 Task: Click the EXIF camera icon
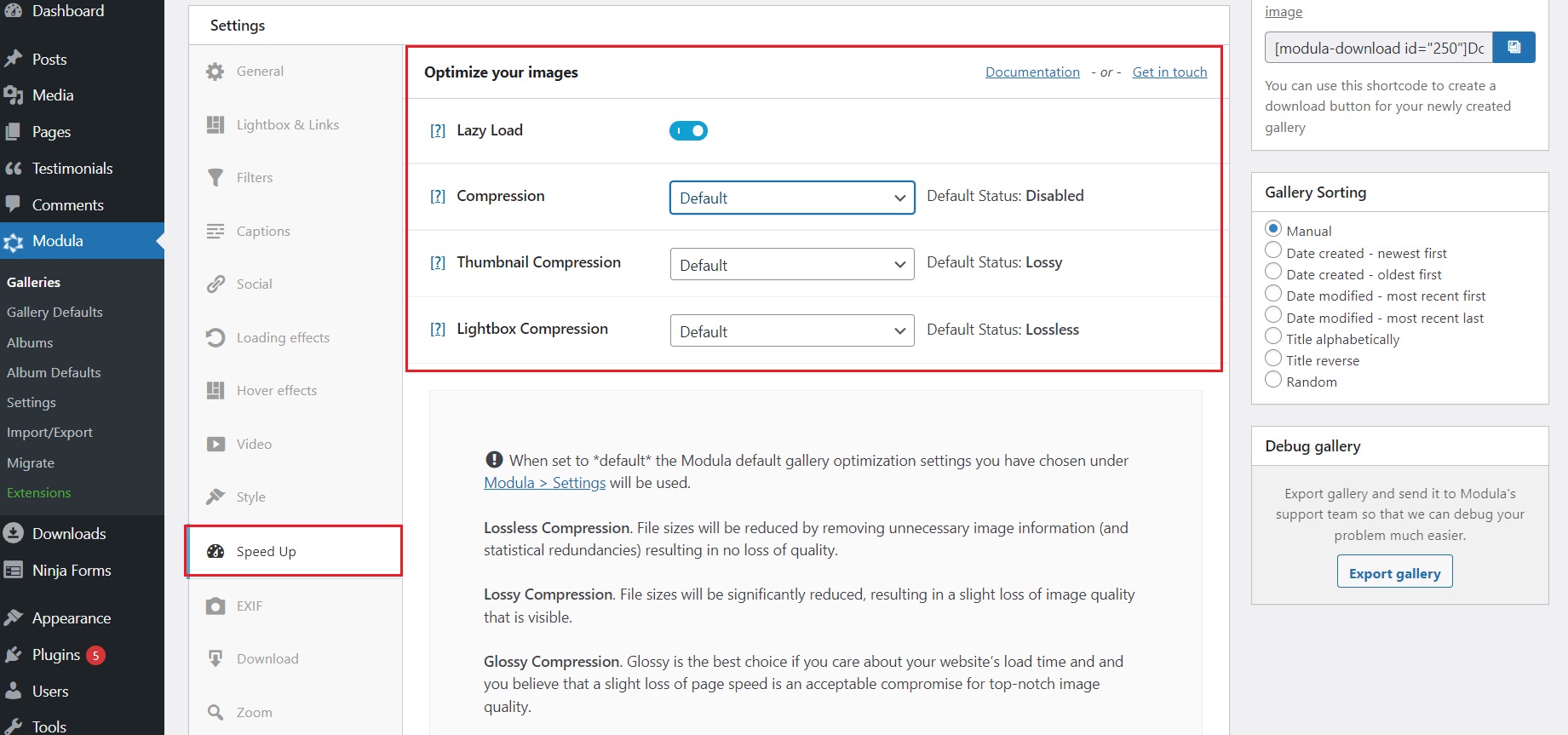click(215, 606)
